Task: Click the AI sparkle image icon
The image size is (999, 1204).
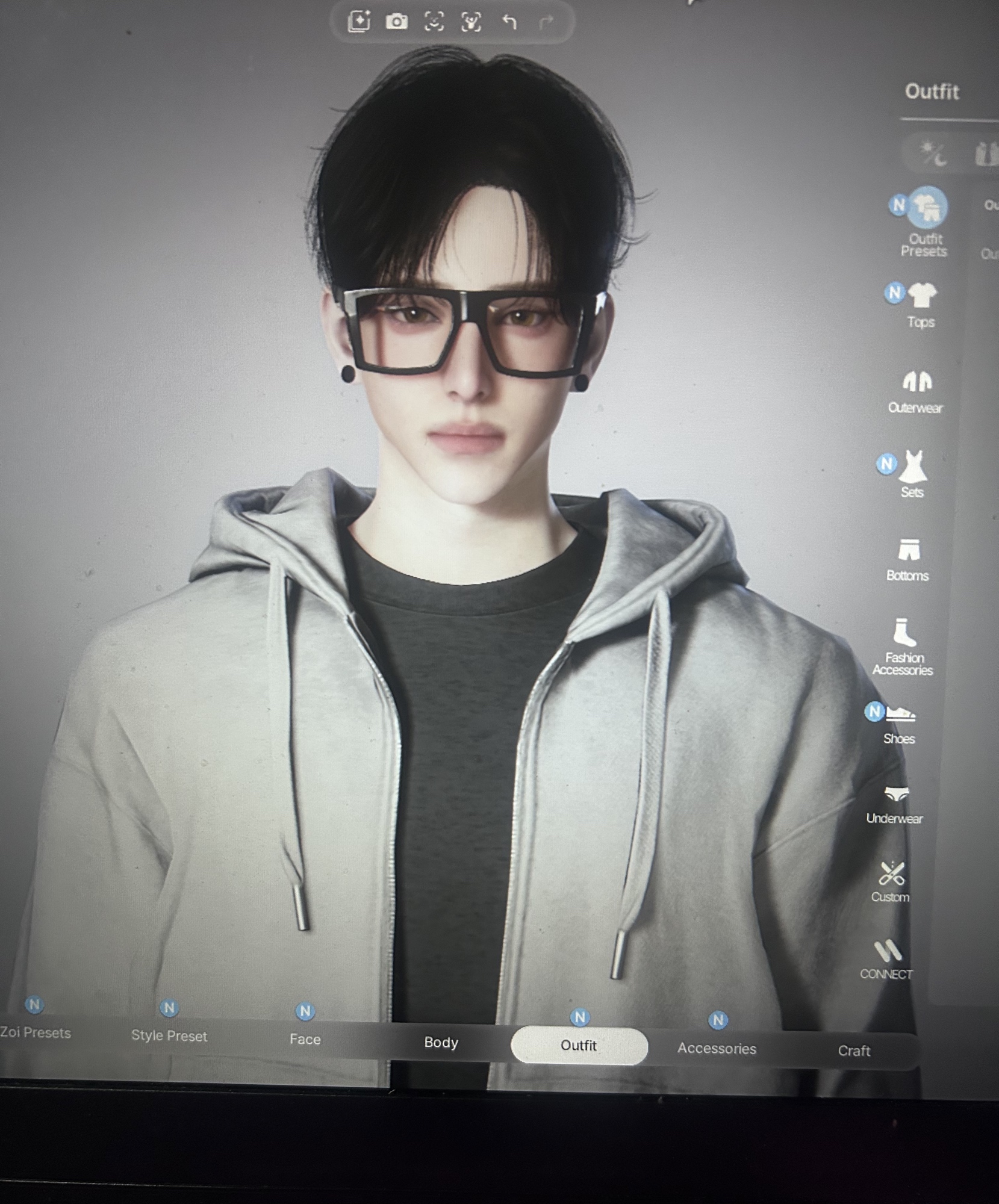Action: [359, 22]
